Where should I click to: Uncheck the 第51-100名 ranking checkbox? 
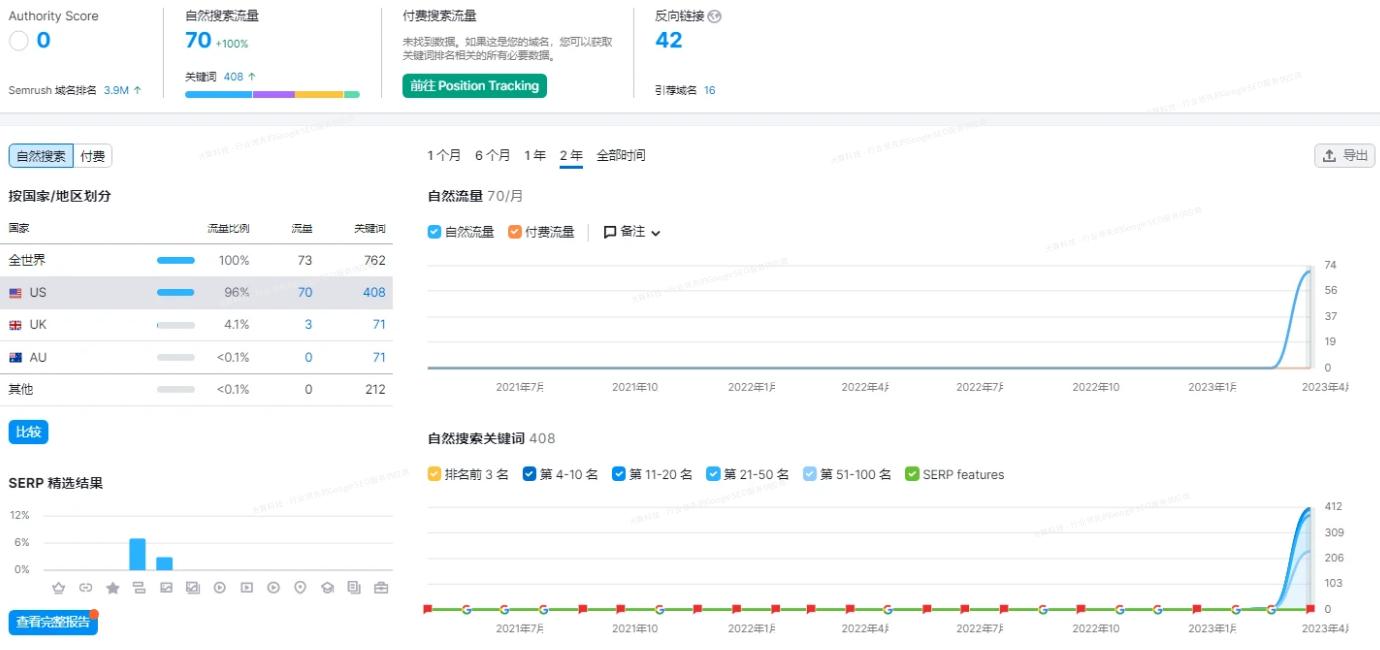[x=811, y=474]
